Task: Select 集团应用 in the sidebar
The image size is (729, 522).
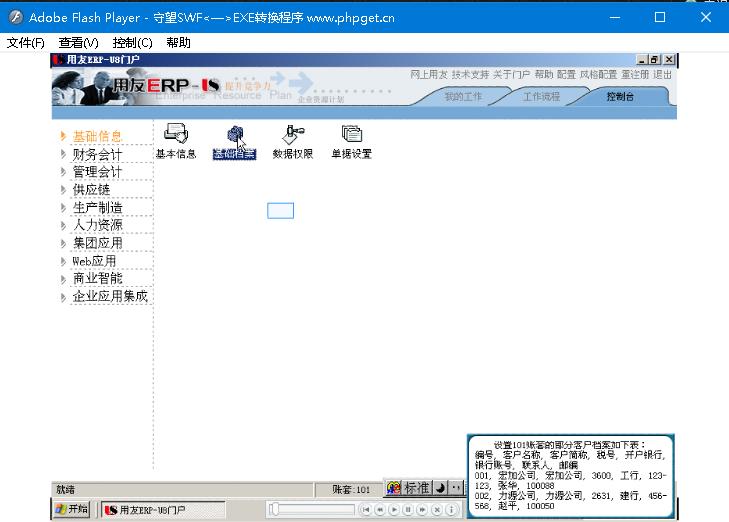Action: 97,243
